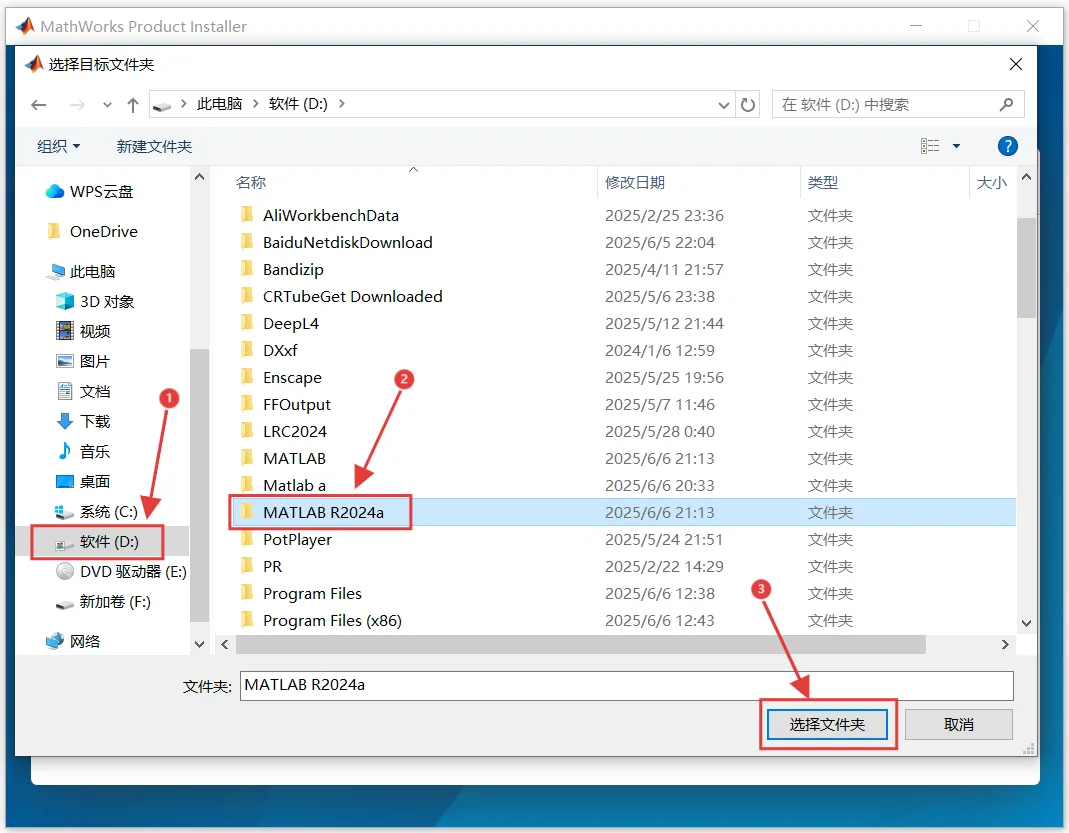The height and width of the screenshot is (833, 1069).
Task: Open 文档 folder in sidebar
Action: coord(82,391)
